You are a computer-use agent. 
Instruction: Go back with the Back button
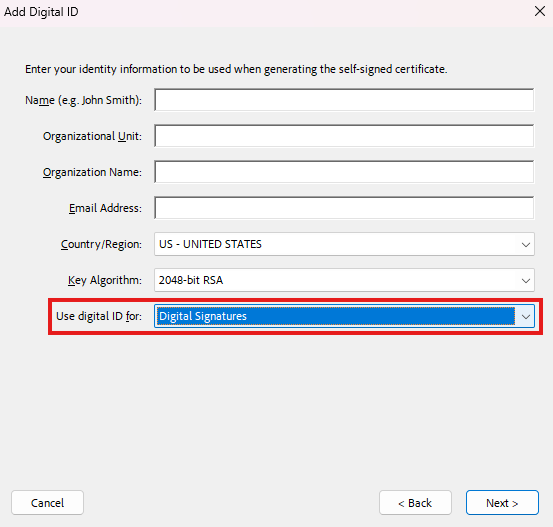[415, 502]
